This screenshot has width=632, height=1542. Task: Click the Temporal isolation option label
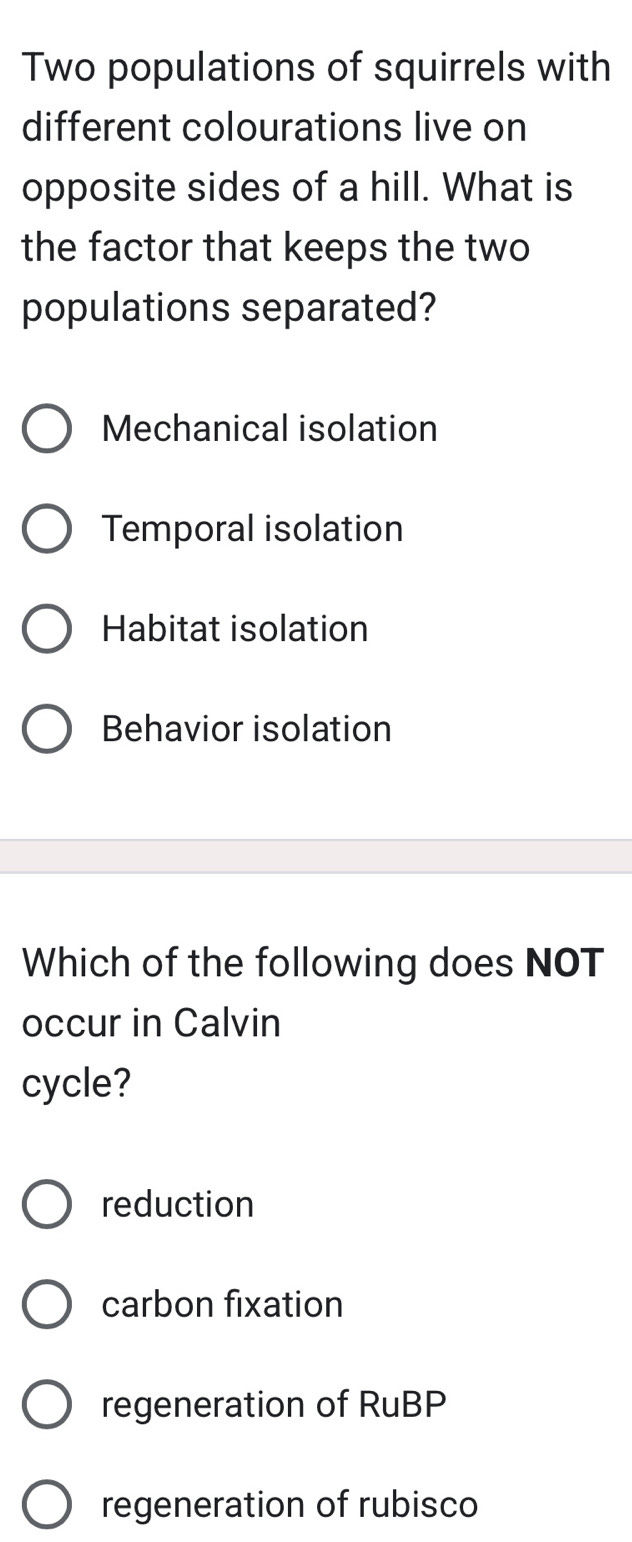(x=251, y=528)
